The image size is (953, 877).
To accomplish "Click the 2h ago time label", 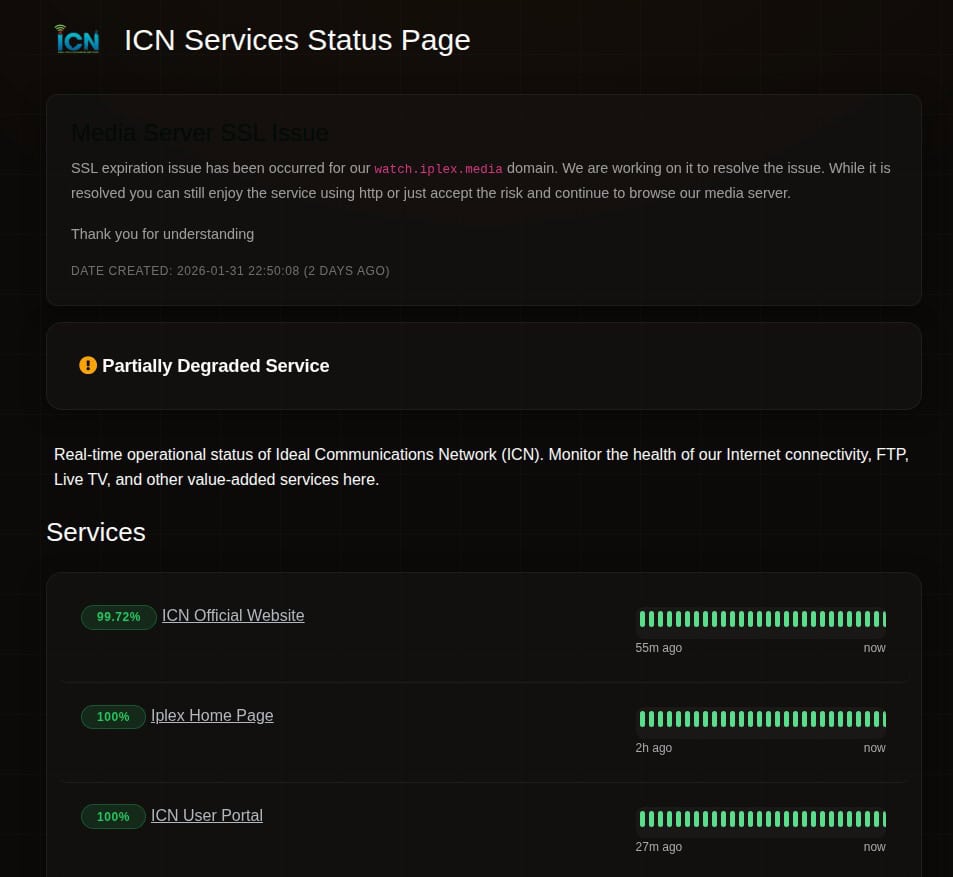I will (x=653, y=748).
